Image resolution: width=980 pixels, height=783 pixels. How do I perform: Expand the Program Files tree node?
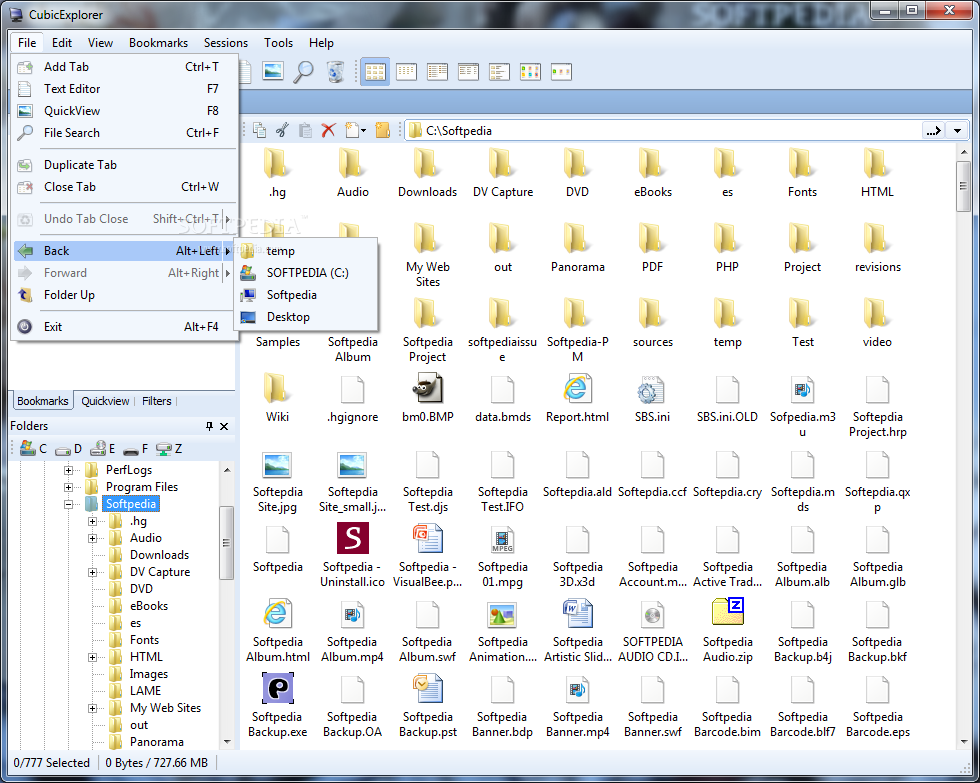[x=69, y=487]
